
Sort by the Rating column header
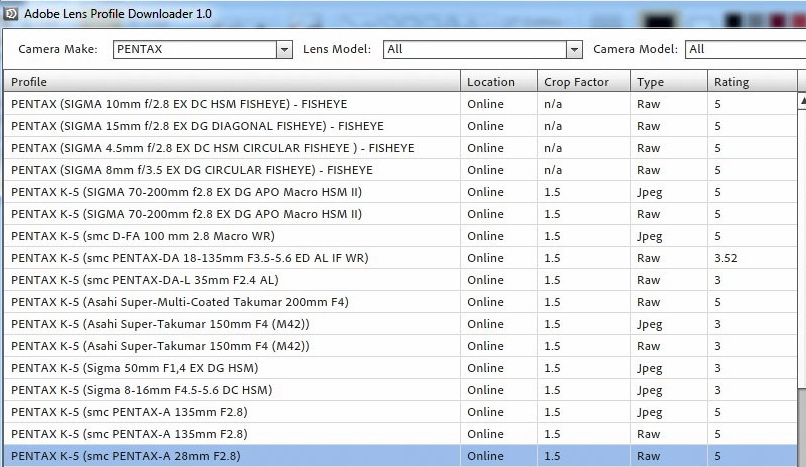[x=752, y=82]
